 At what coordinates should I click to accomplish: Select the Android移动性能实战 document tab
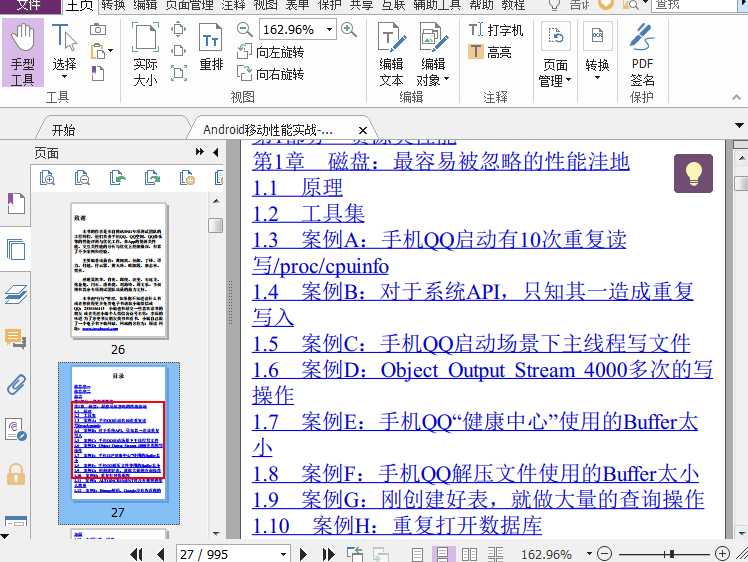click(x=268, y=130)
